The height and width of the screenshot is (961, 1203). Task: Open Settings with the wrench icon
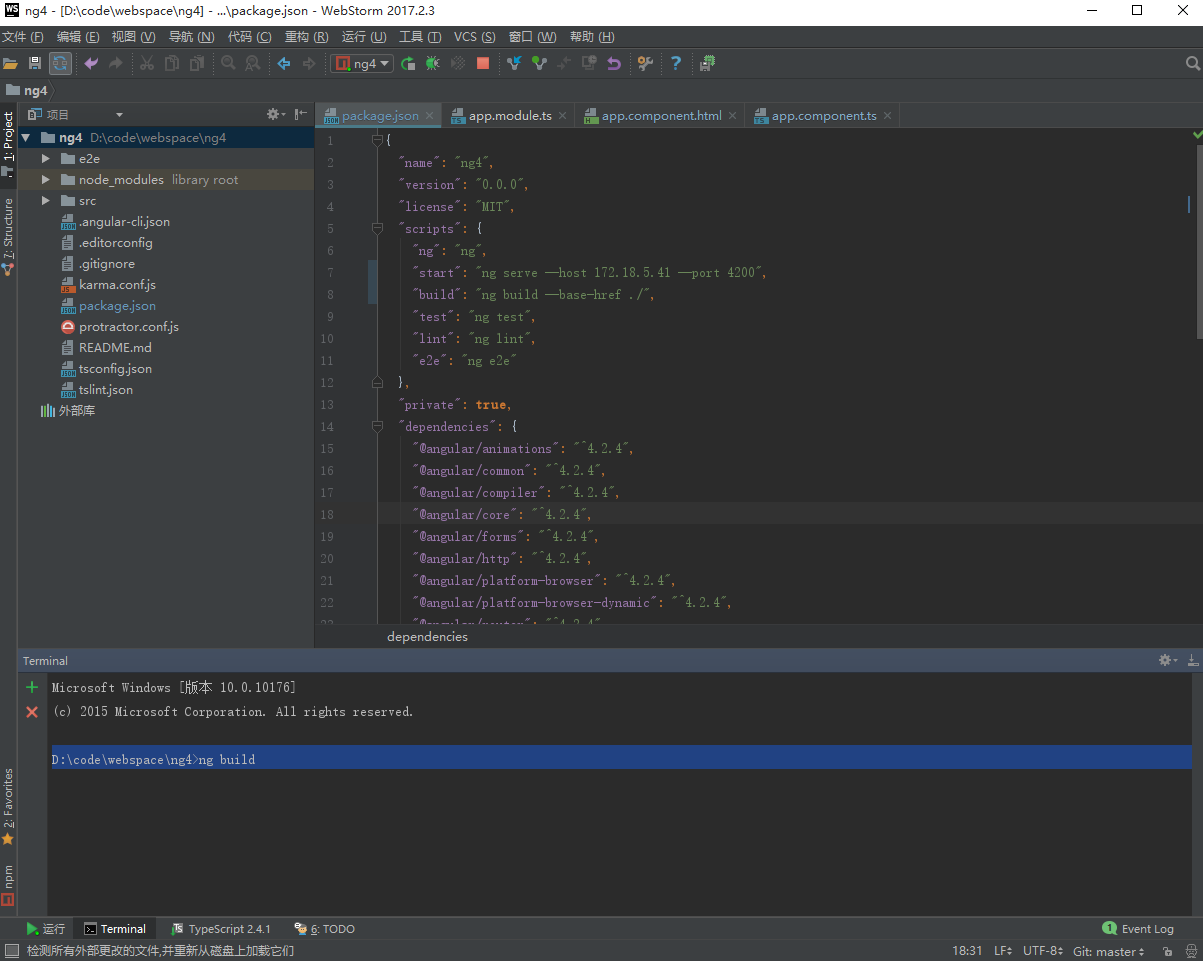click(645, 63)
